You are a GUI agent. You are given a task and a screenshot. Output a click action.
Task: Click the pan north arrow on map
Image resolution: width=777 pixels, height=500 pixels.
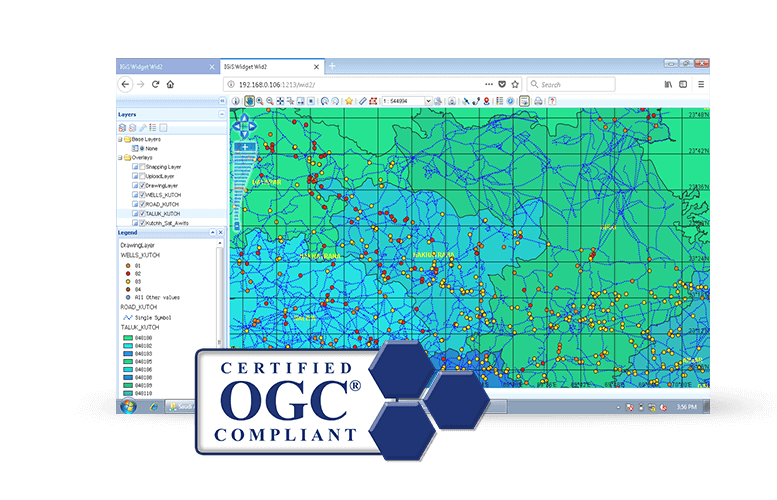pyautogui.click(x=244, y=118)
